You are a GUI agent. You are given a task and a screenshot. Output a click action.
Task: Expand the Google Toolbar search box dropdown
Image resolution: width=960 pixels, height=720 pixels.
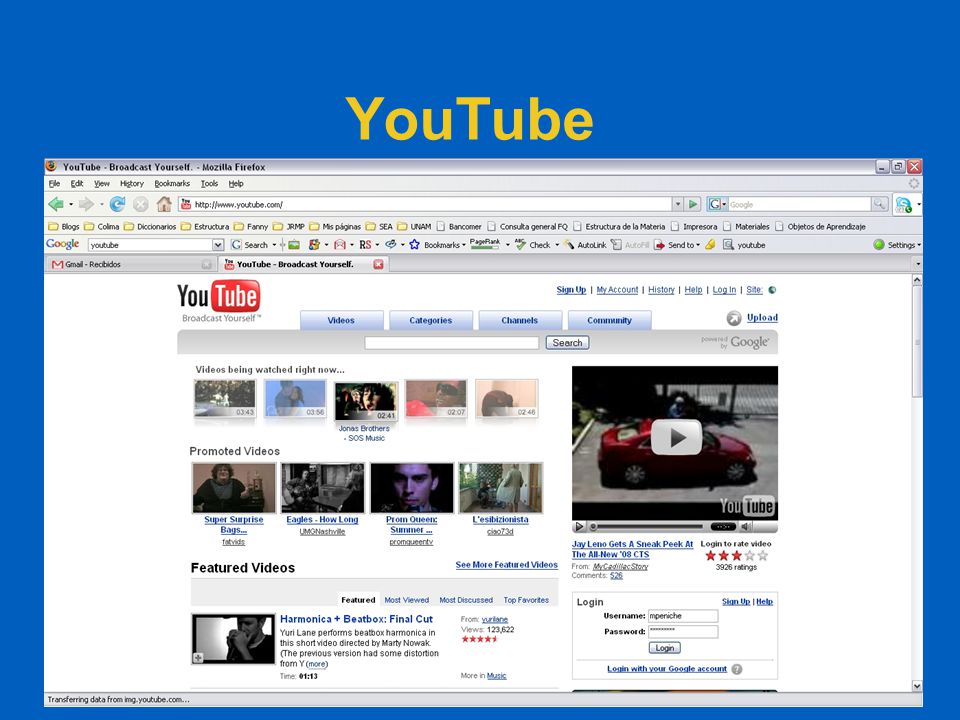click(217, 245)
